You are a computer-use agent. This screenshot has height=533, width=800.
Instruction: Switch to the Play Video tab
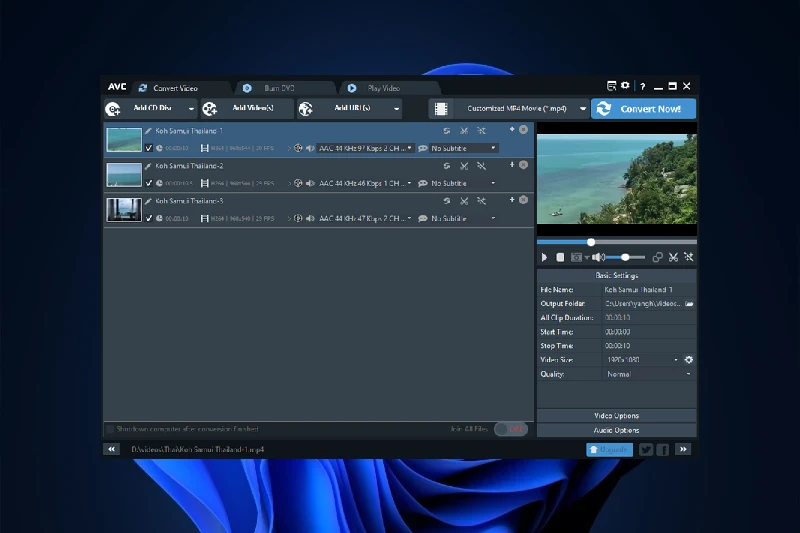[384, 88]
